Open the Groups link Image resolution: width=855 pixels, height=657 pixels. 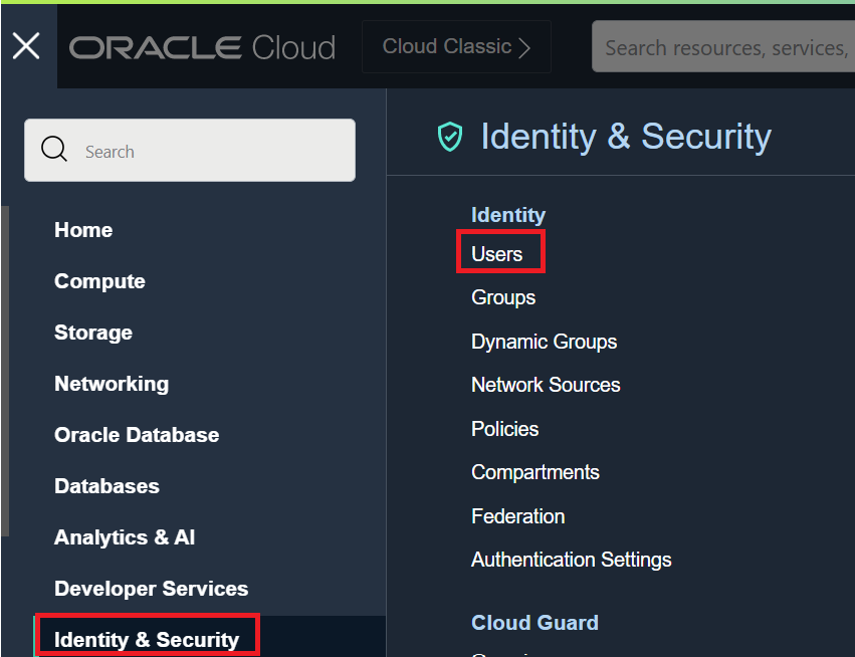[x=503, y=298]
